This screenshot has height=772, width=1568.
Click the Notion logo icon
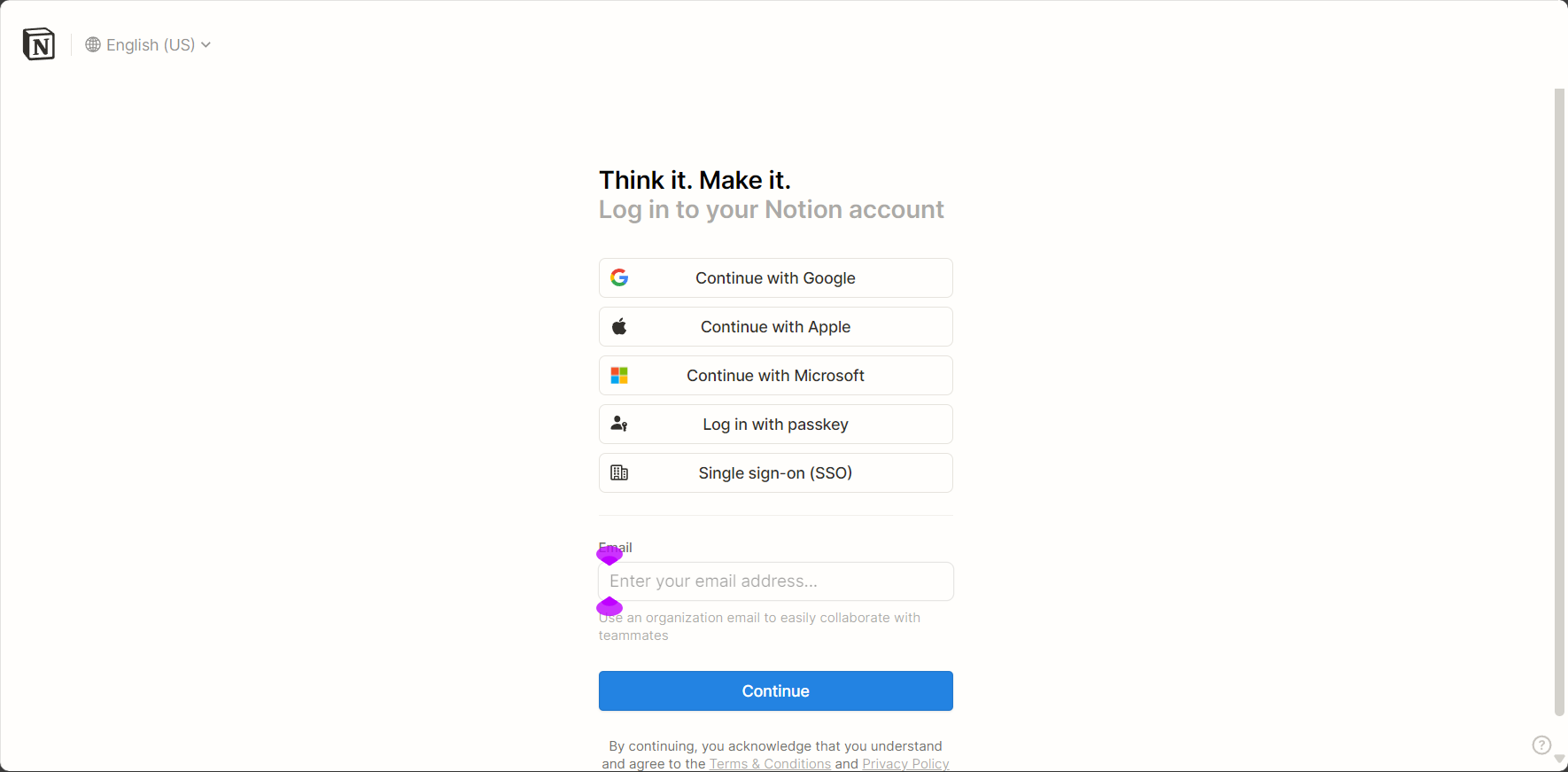tap(39, 44)
